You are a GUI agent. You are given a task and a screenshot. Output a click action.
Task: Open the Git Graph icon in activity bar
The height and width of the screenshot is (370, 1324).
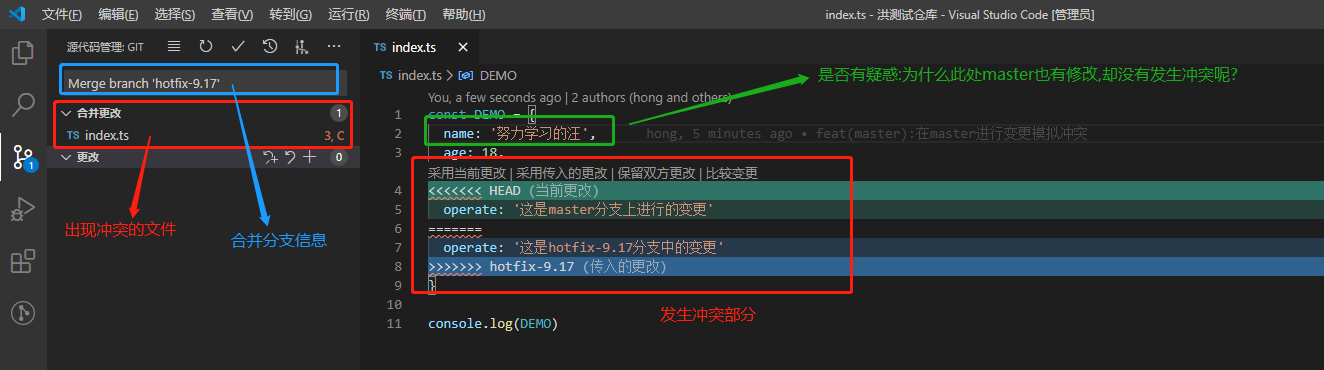(x=22, y=312)
